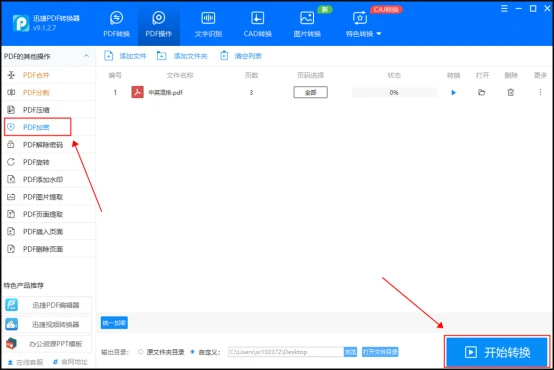Image resolution: width=554 pixels, height=370 pixels.
Task: Click the red PDF file icon in row 1
Action: [x=137, y=92]
